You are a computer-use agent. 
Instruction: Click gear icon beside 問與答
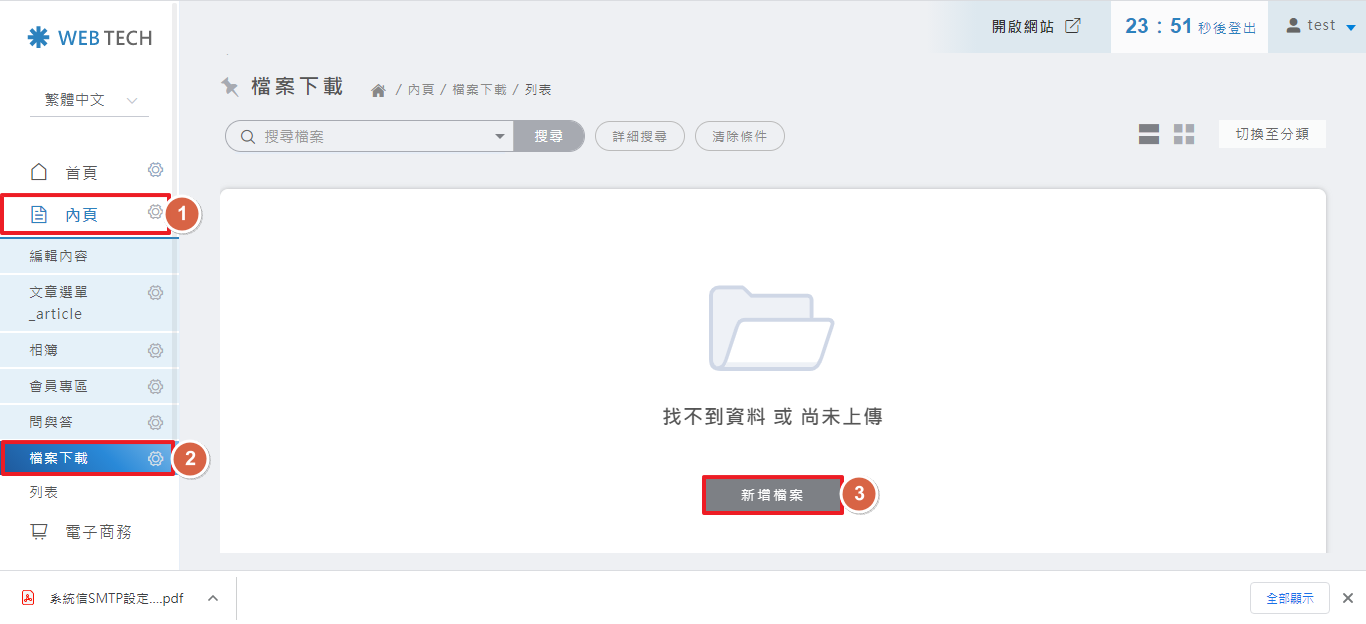[x=155, y=423]
